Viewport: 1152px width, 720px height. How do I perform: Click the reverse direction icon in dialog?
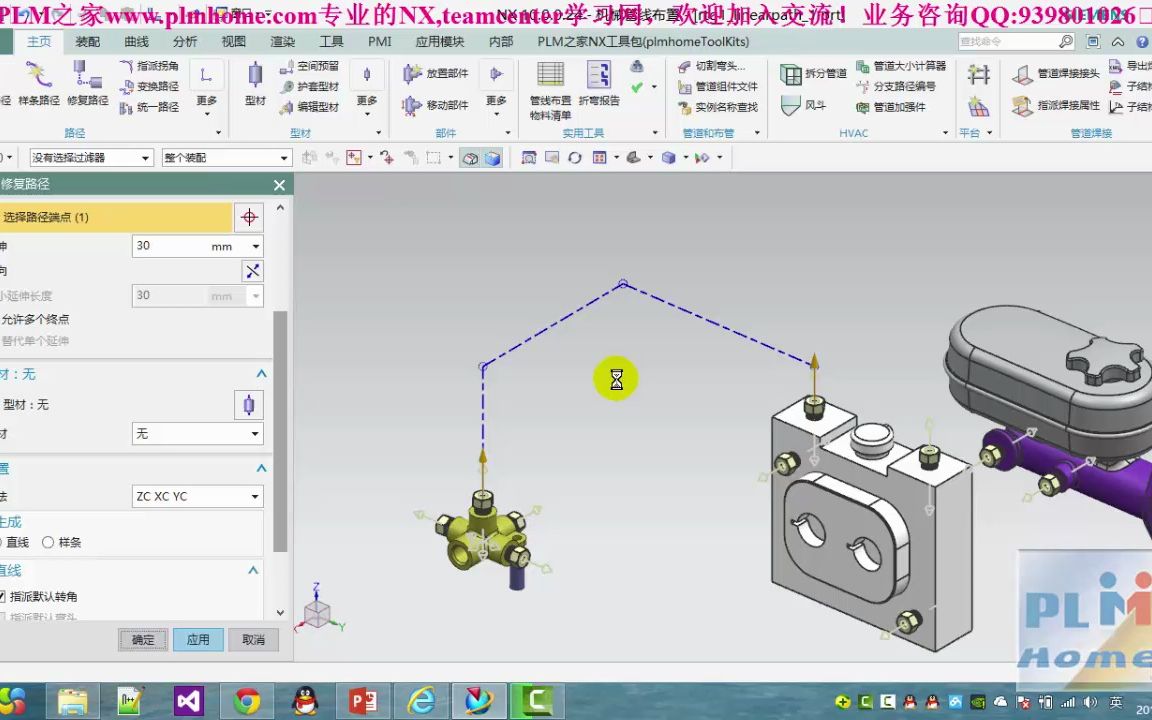252,271
